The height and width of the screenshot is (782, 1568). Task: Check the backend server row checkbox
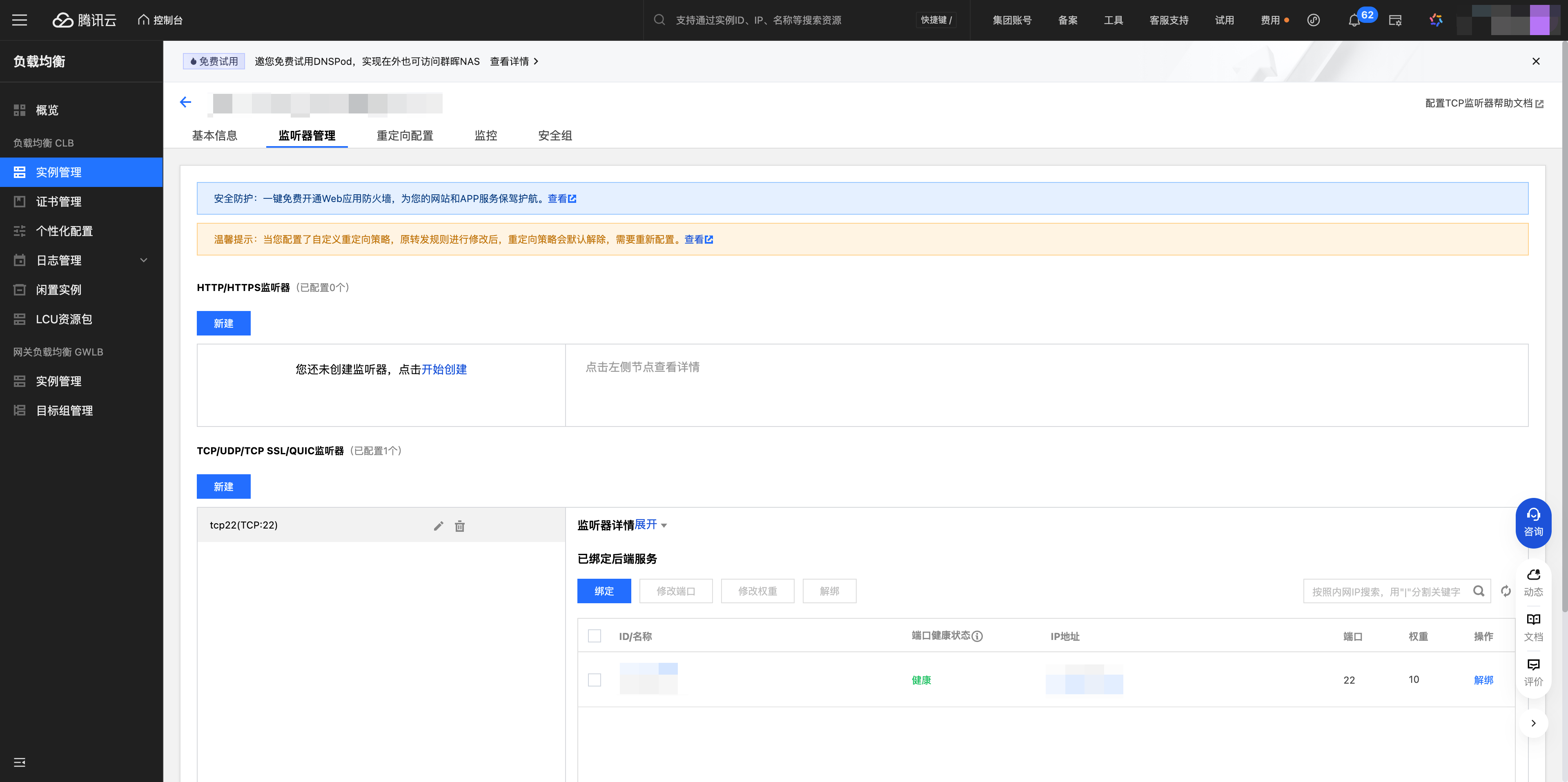[x=594, y=680]
